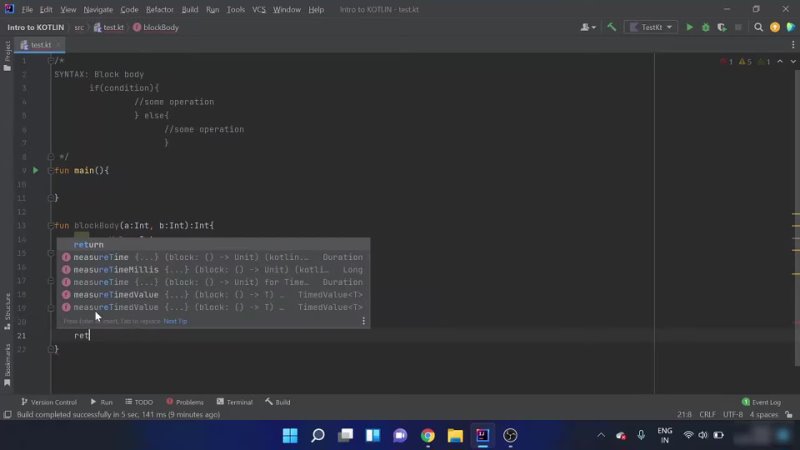Open the user account dropdown in toolbar
800x450 pixels.
point(588,28)
